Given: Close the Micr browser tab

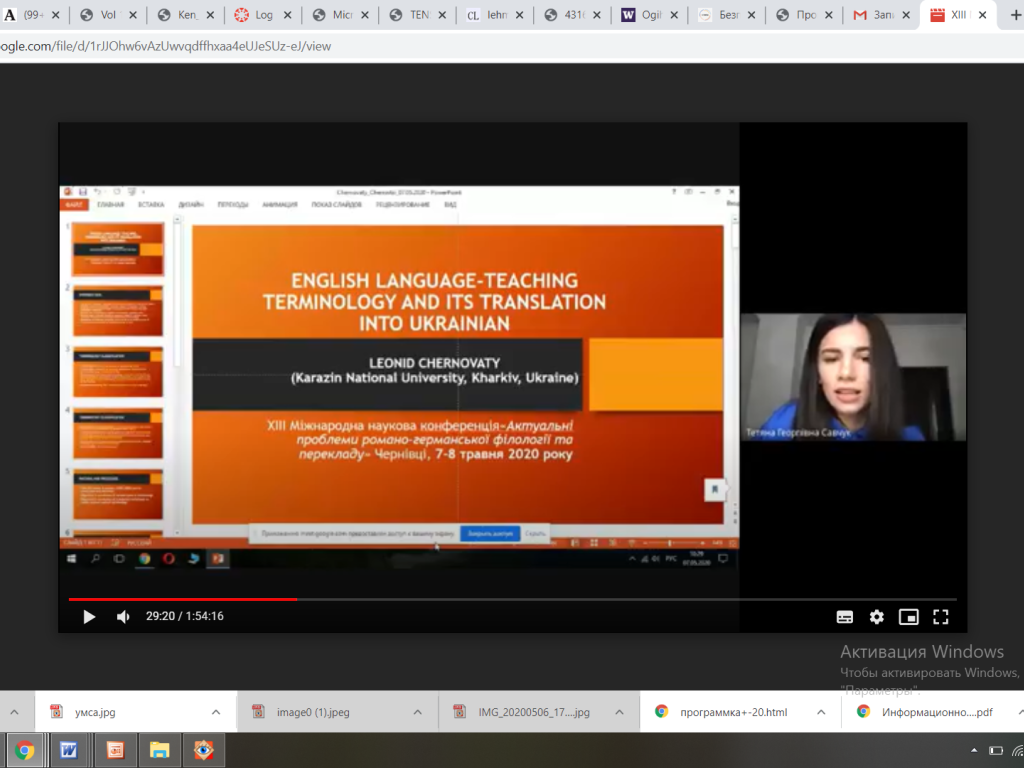Looking at the screenshot, I should [364, 14].
